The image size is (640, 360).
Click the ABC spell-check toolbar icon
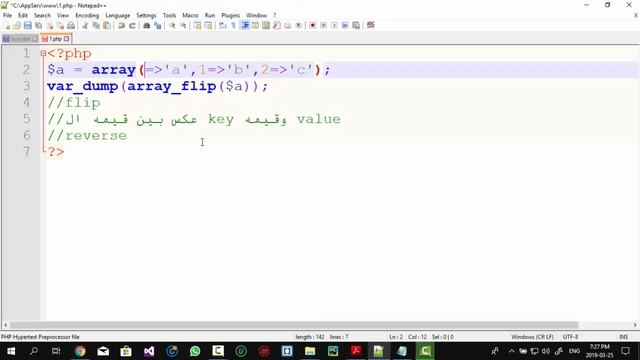tap(371, 25)
